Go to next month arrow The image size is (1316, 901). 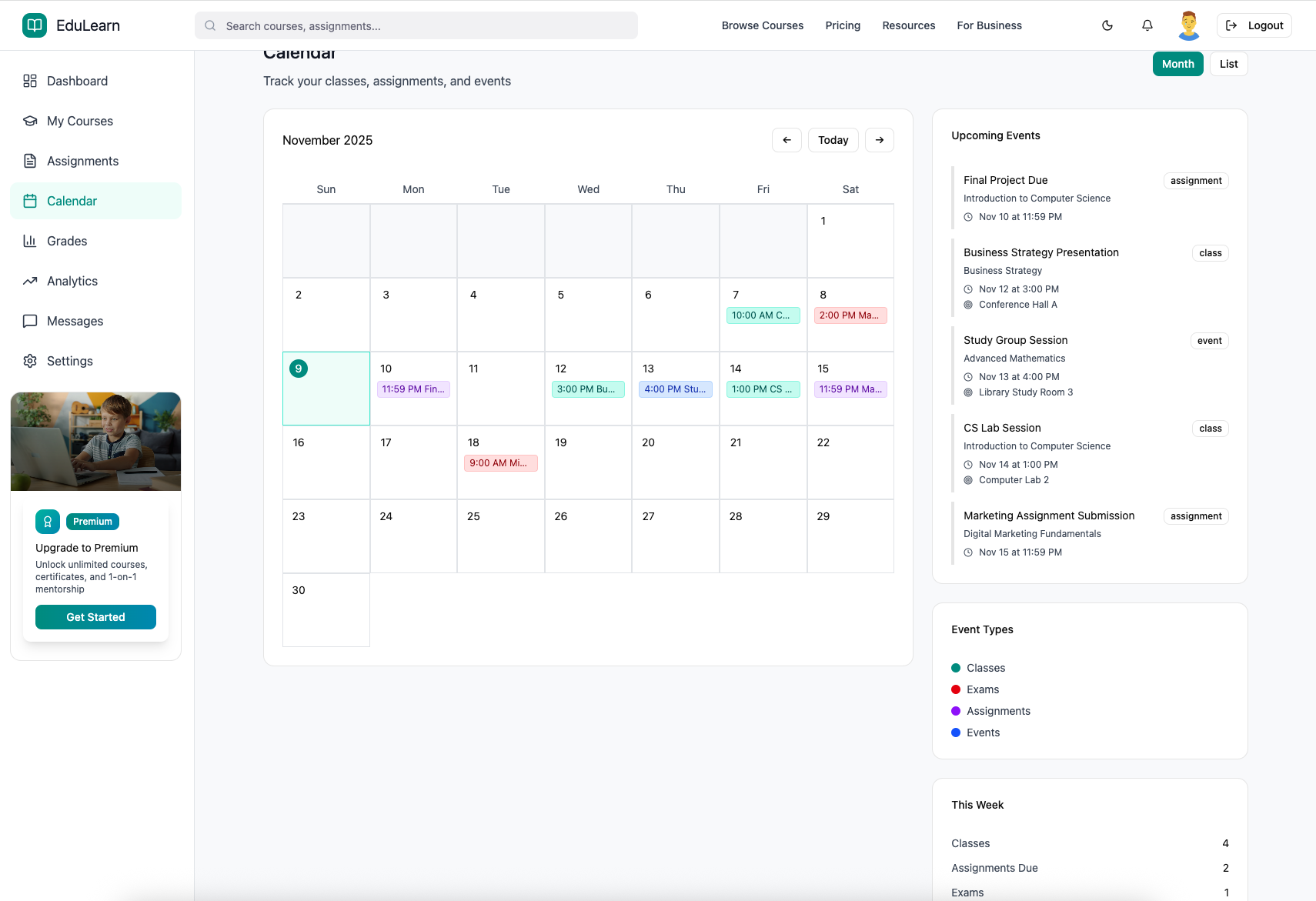pos(880,140)
